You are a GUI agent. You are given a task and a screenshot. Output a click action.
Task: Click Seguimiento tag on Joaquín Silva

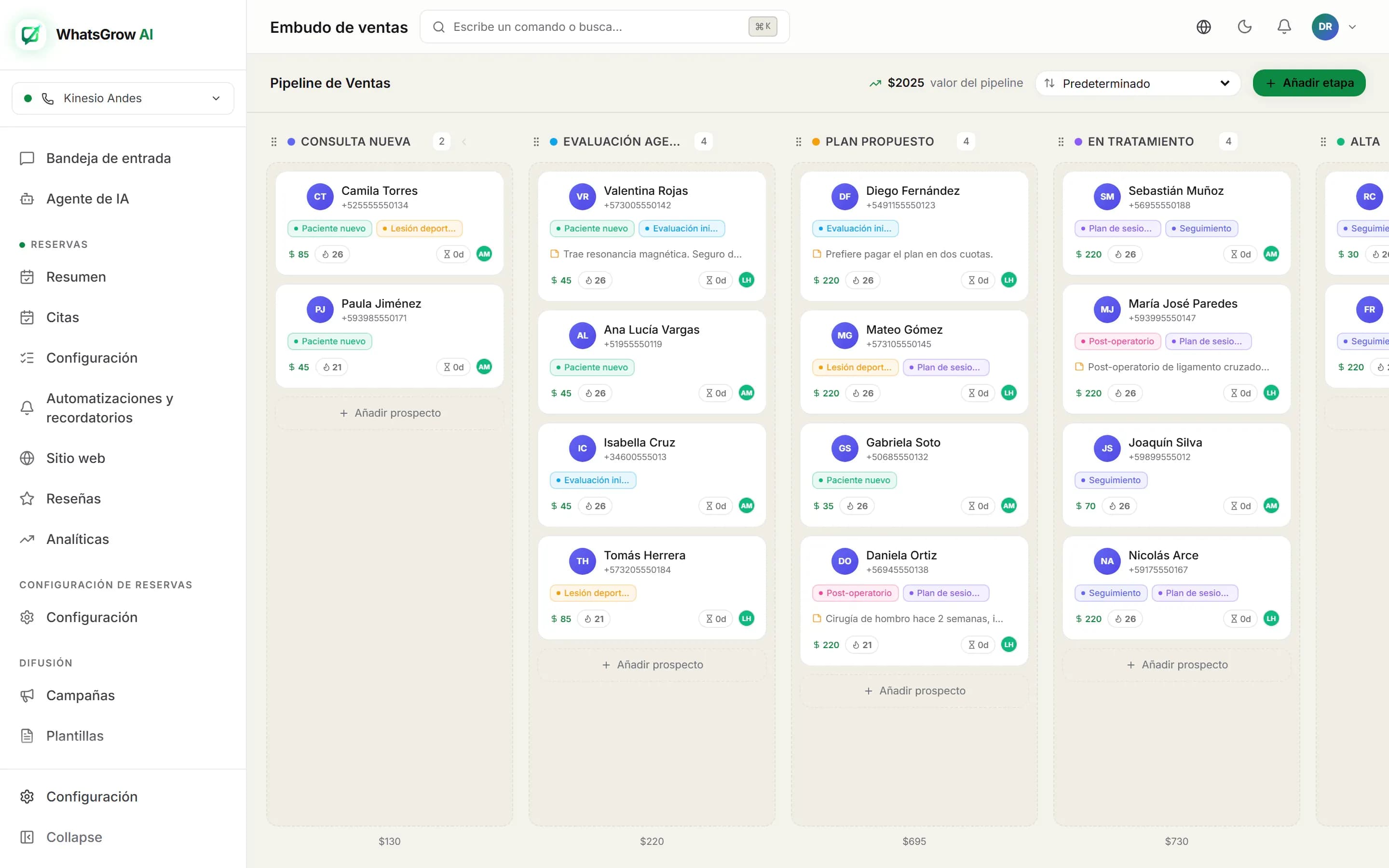[x=1111, y=480]
